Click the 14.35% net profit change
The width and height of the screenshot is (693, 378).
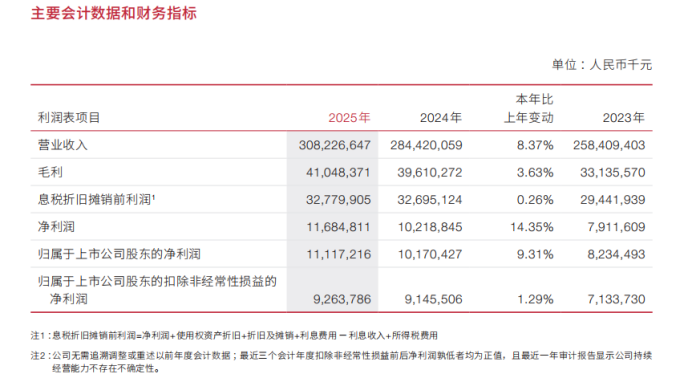(x=532, y=227)
